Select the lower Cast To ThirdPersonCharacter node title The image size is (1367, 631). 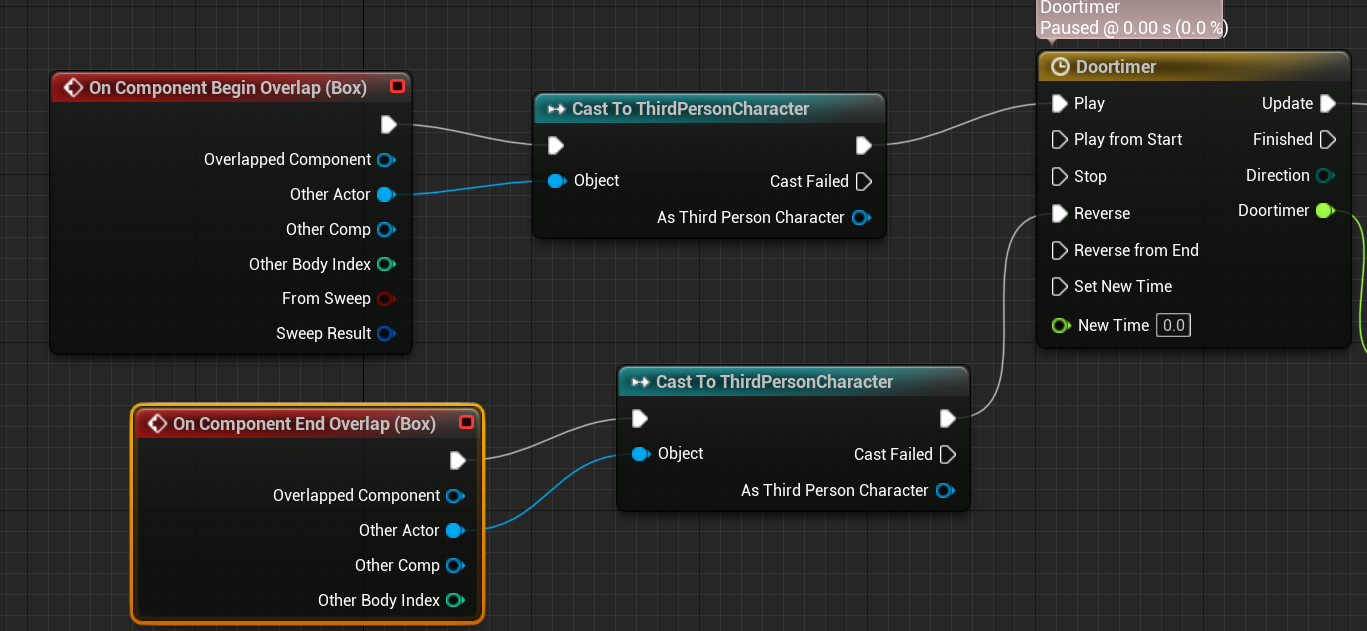[774, 382]
